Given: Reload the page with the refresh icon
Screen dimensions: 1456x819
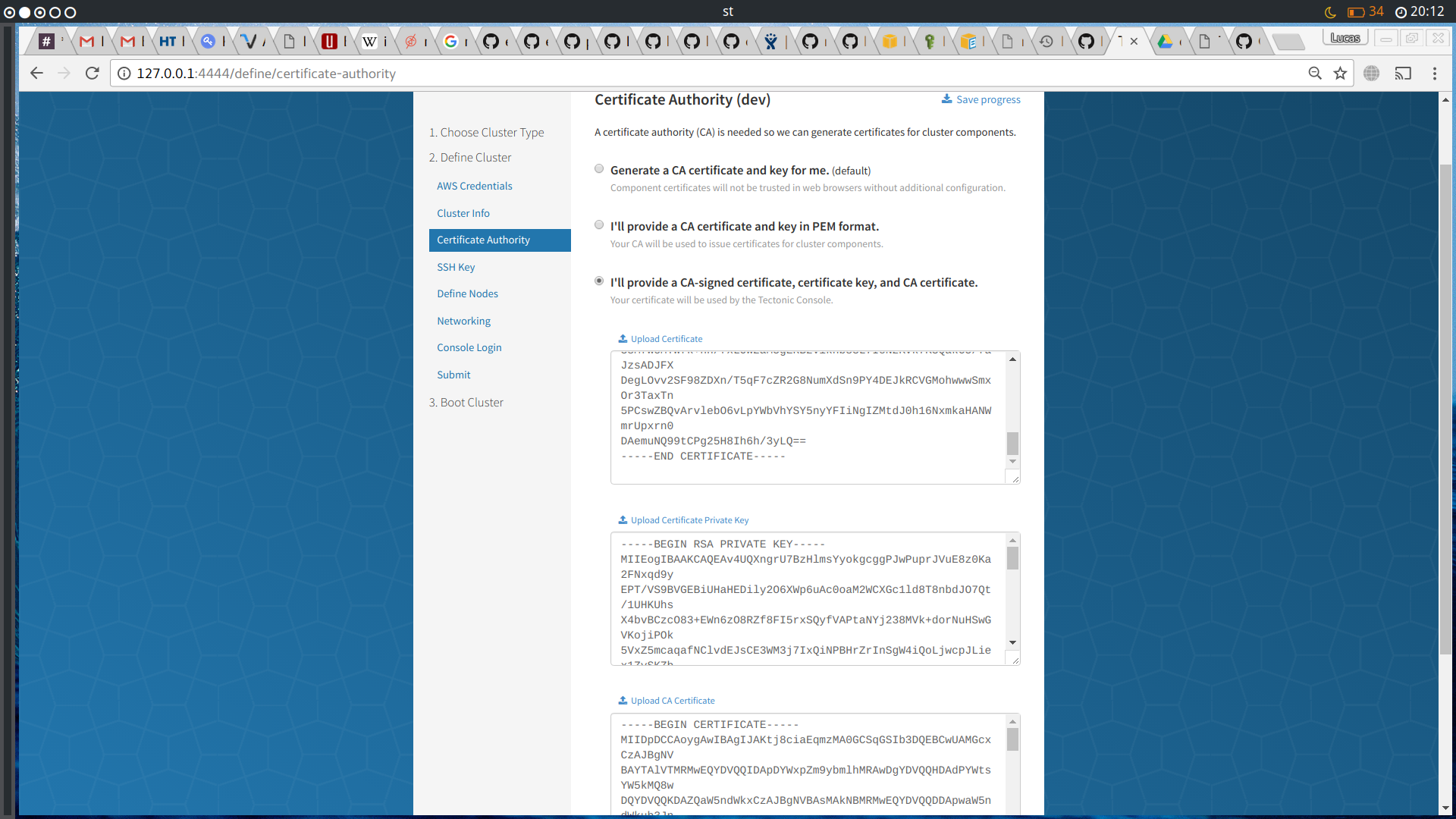Looking at the screenshot, I should click(x=92, y=74).
